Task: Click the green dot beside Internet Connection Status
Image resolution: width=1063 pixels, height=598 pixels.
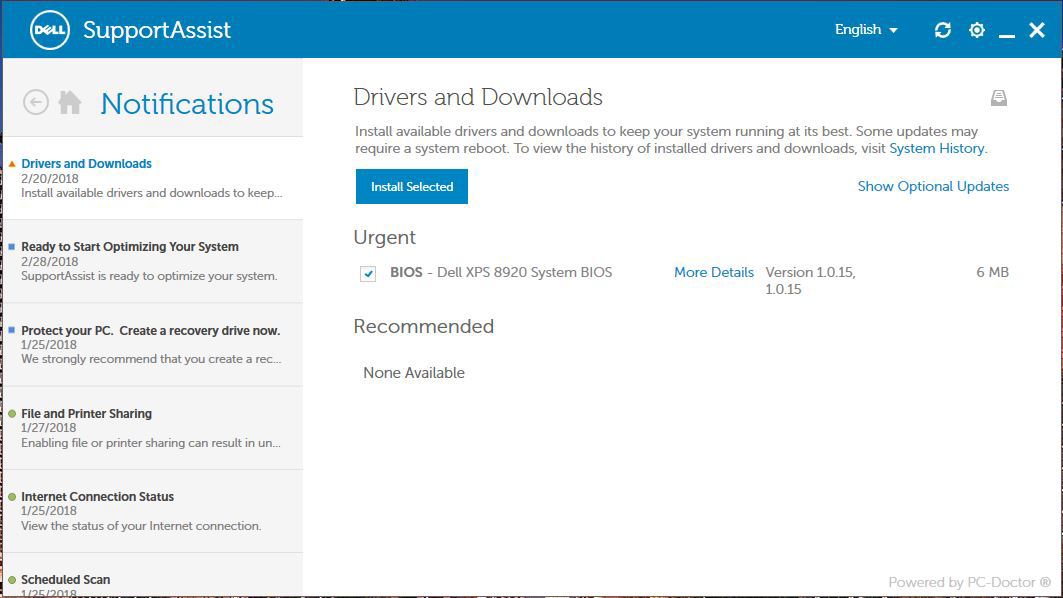Action: (x=12, y=497)
